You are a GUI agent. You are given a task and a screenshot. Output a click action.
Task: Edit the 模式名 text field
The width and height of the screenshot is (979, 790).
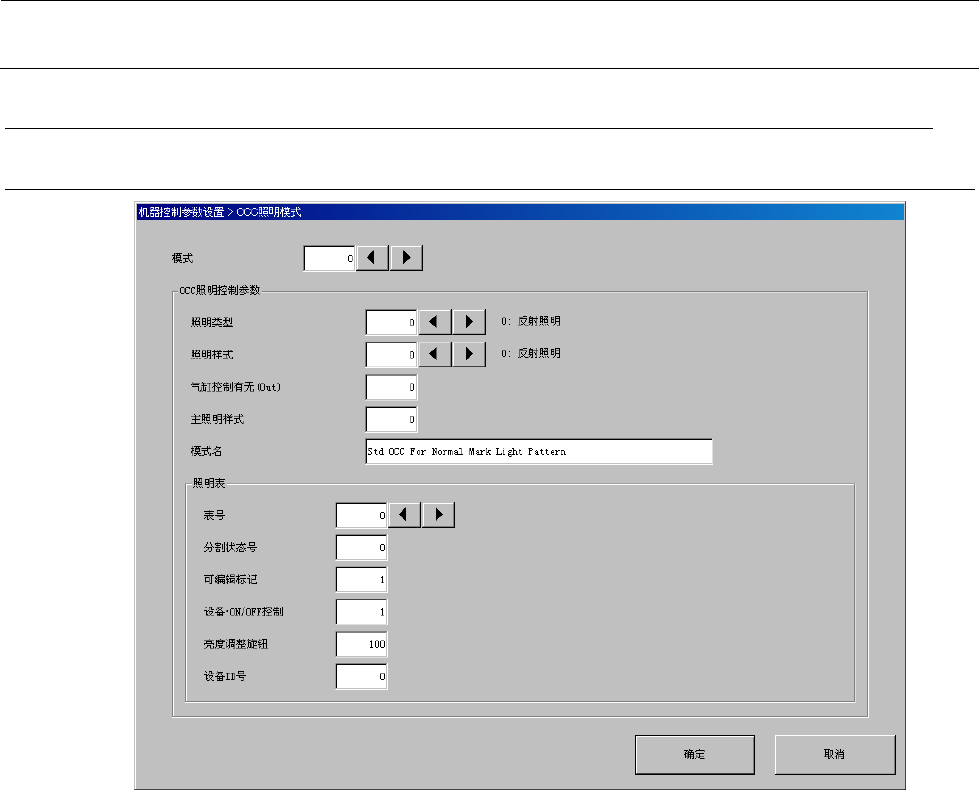point(539,452)
